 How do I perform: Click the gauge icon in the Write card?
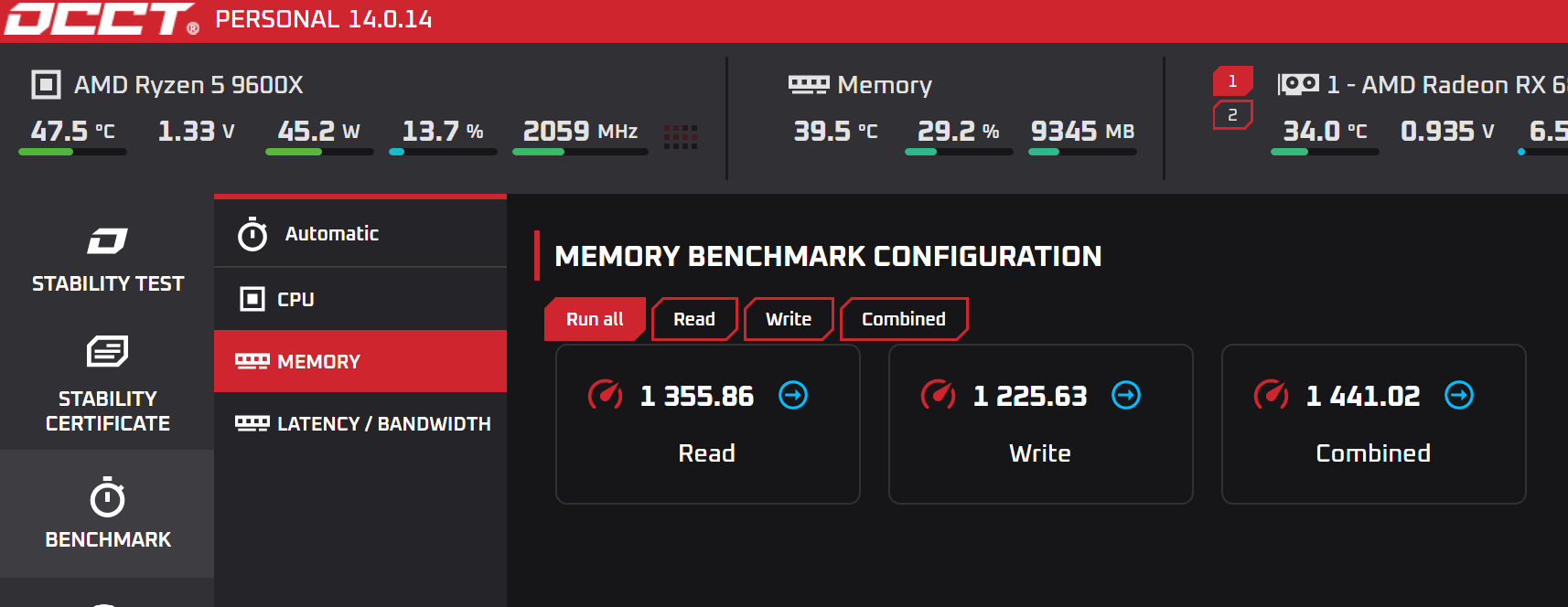938,395
